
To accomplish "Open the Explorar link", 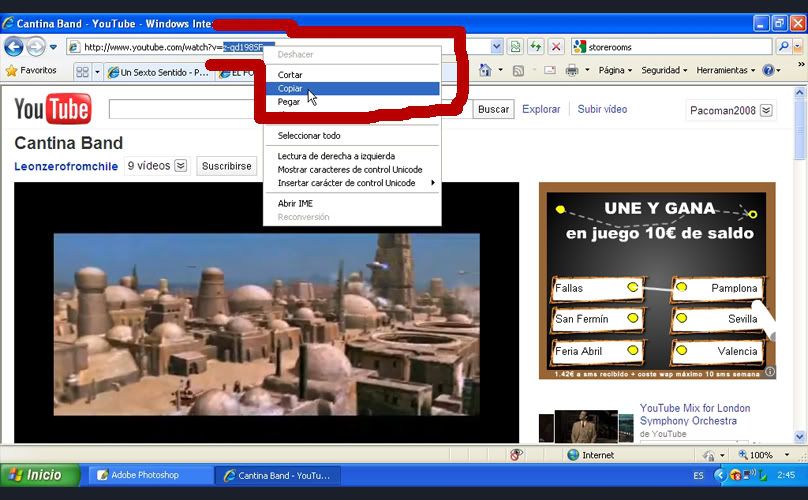I will point(541,109).
